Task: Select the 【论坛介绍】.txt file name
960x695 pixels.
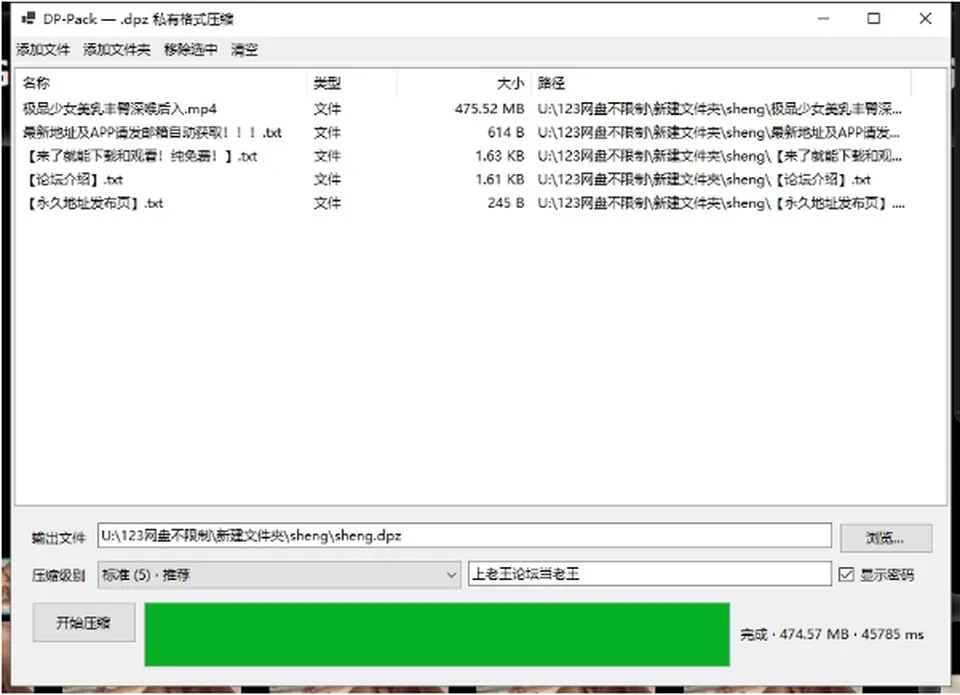Action: coord(73,180)
